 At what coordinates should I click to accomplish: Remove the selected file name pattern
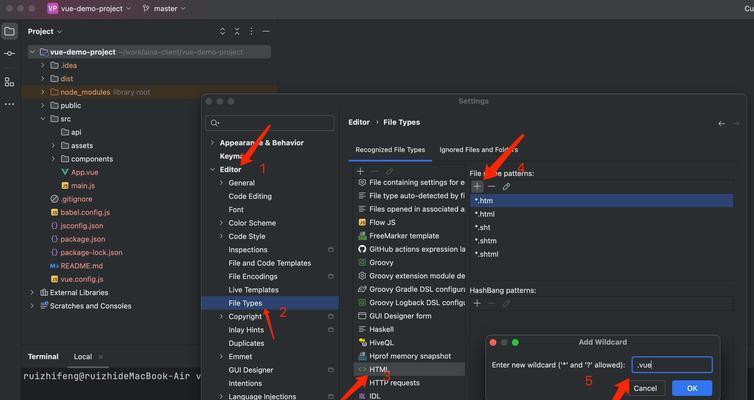pos(491,186)
